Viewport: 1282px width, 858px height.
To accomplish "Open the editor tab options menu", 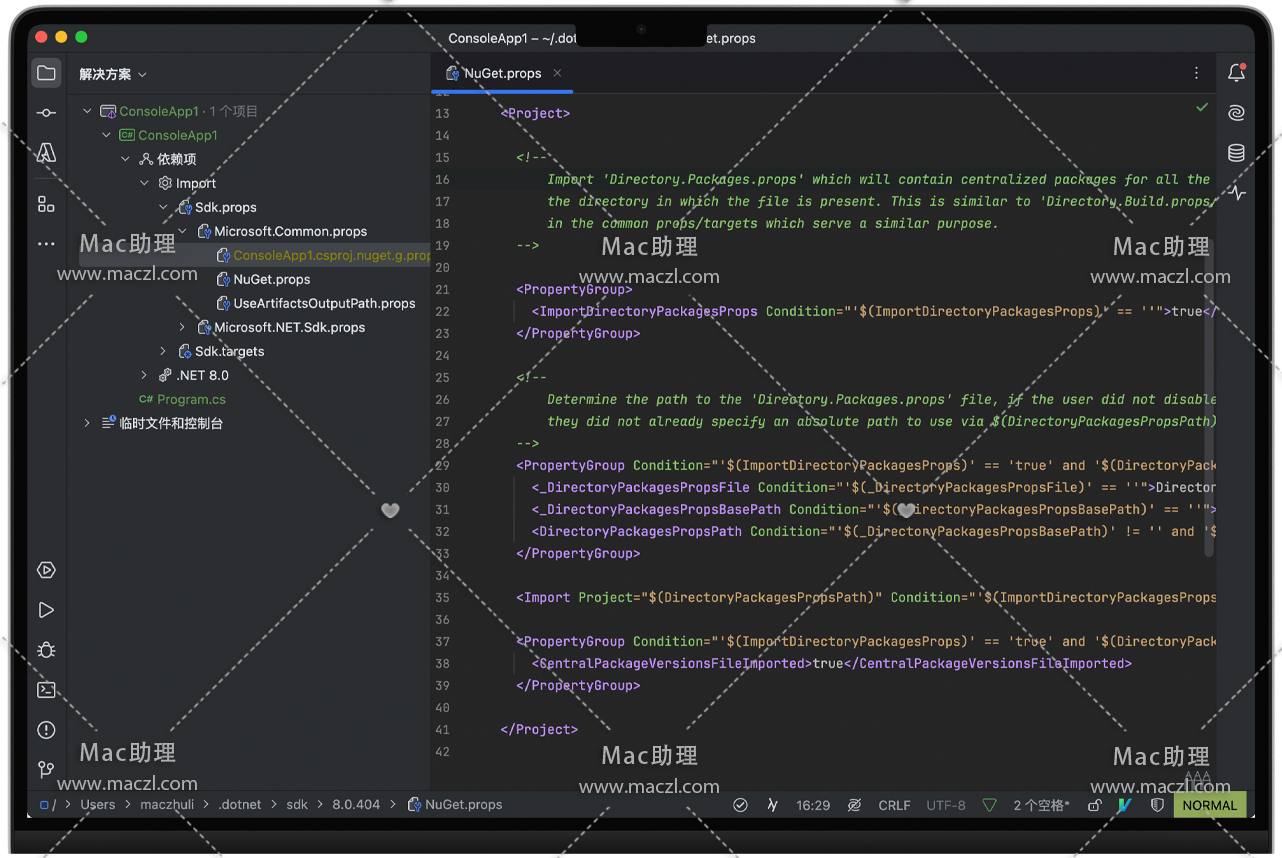I will click(1196, 73).
